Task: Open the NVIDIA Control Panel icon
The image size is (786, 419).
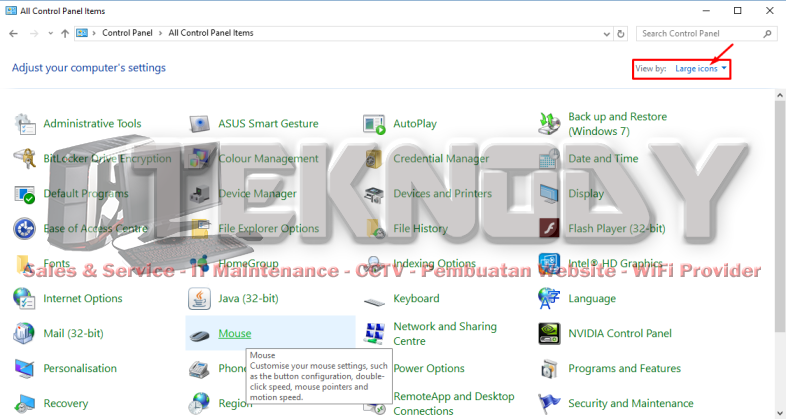Action: 549,333
